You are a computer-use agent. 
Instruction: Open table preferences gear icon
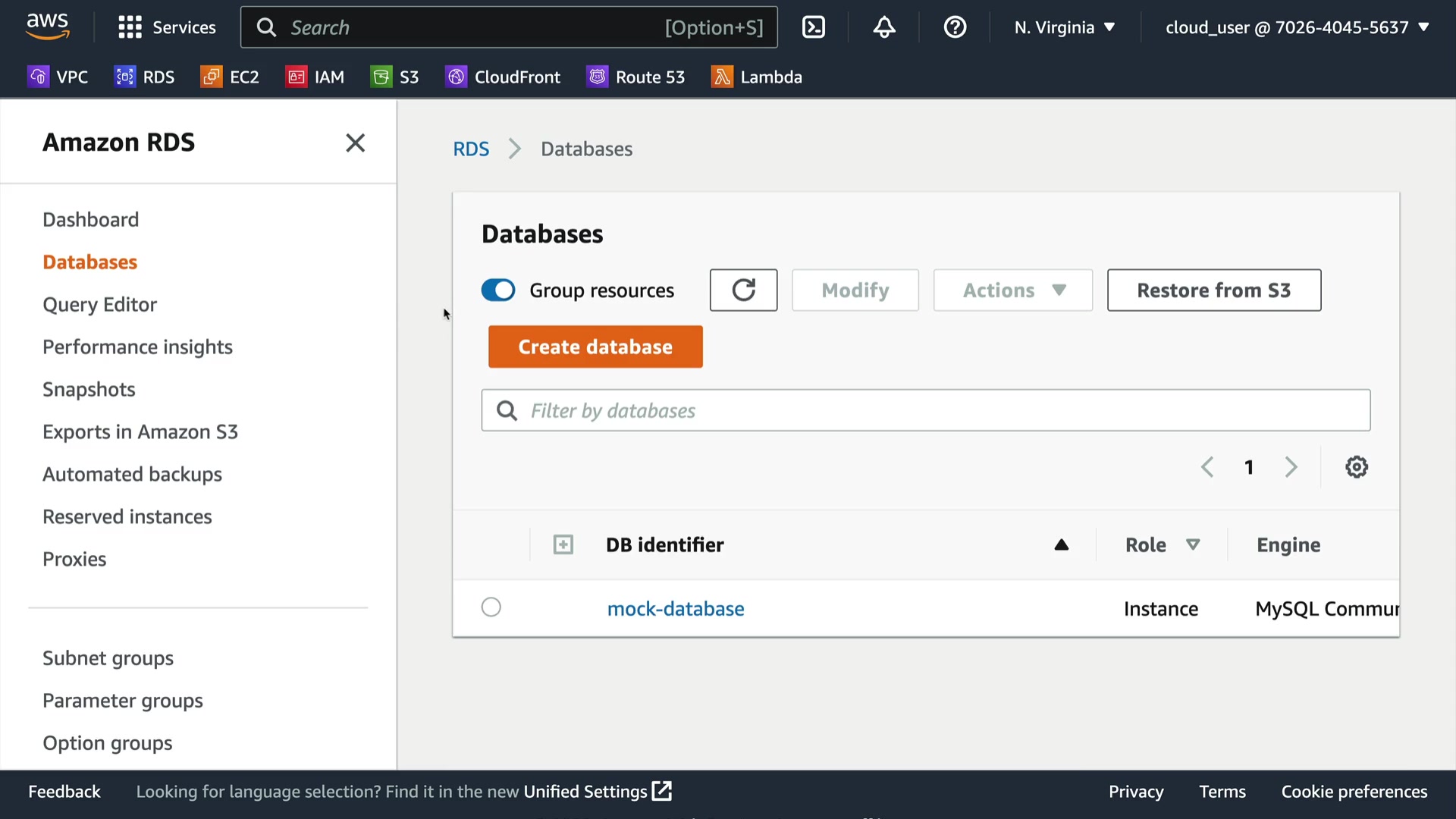[x=1357, y=467]
